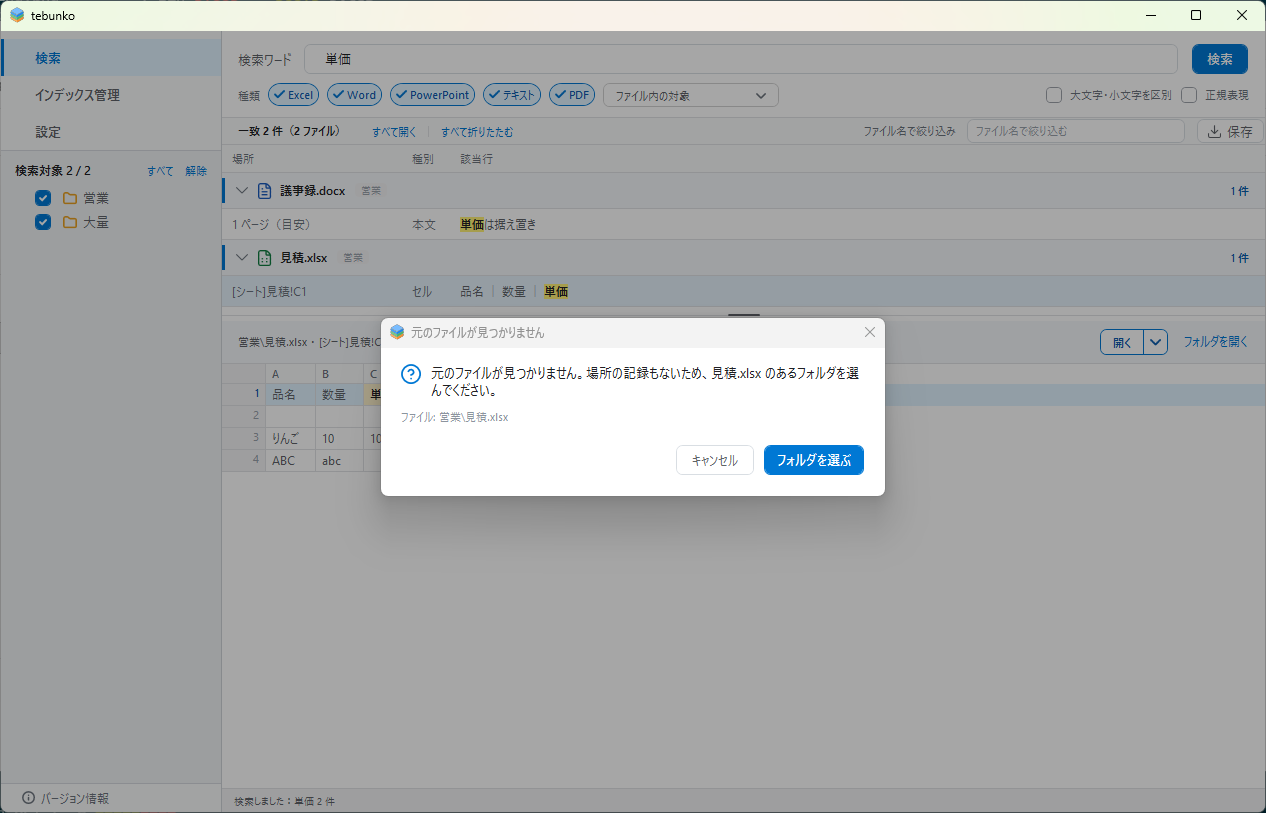Click the 品名 cell in preview row 1
Screen dimensions: 1266x813
tap(290, 394)
